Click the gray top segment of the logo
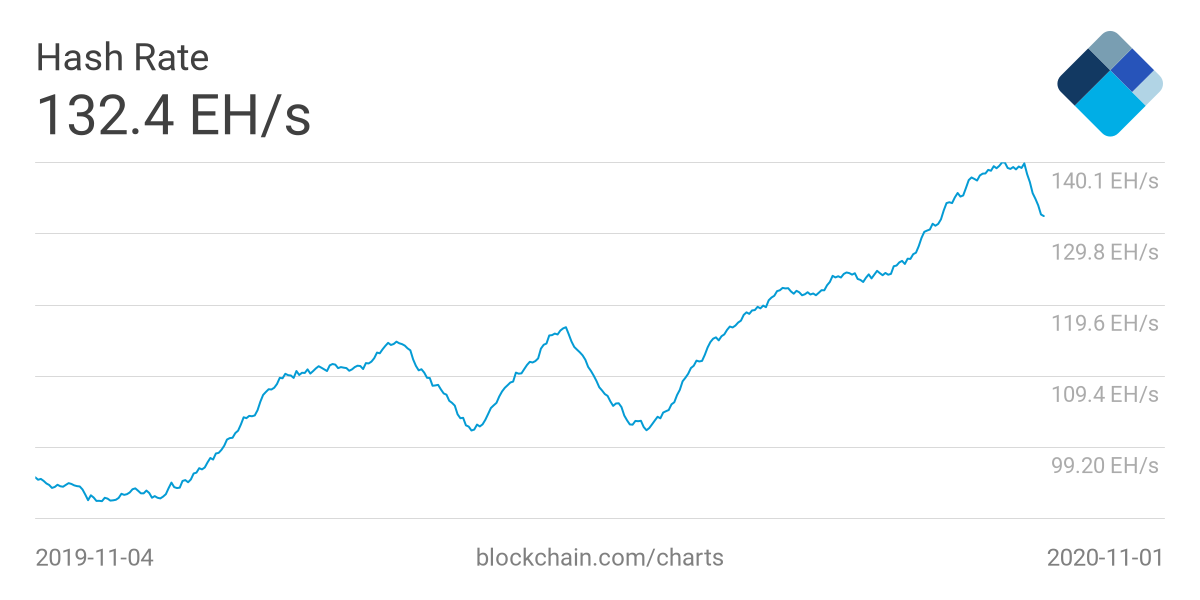Image resolution: width=1200 pixels, height=600 pixels. 1109,50
